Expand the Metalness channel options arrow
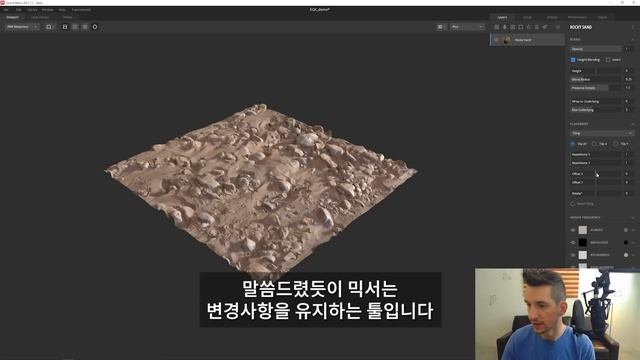This screenshot has height=360, width=640. tap(633, 242)
